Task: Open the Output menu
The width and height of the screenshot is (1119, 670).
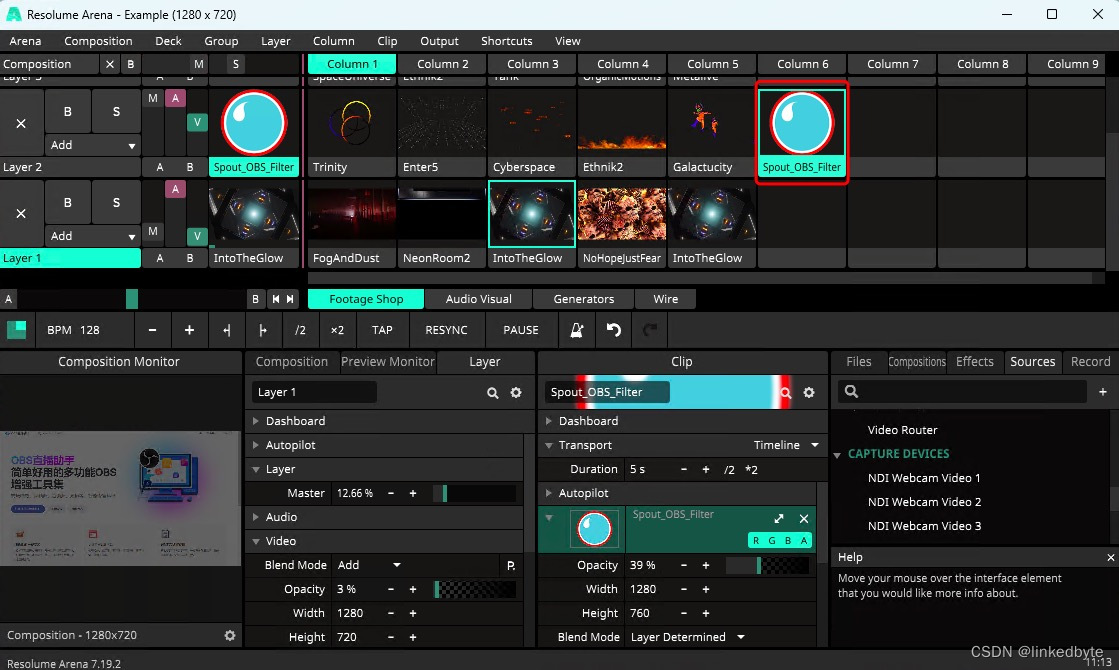Action: 439,41
